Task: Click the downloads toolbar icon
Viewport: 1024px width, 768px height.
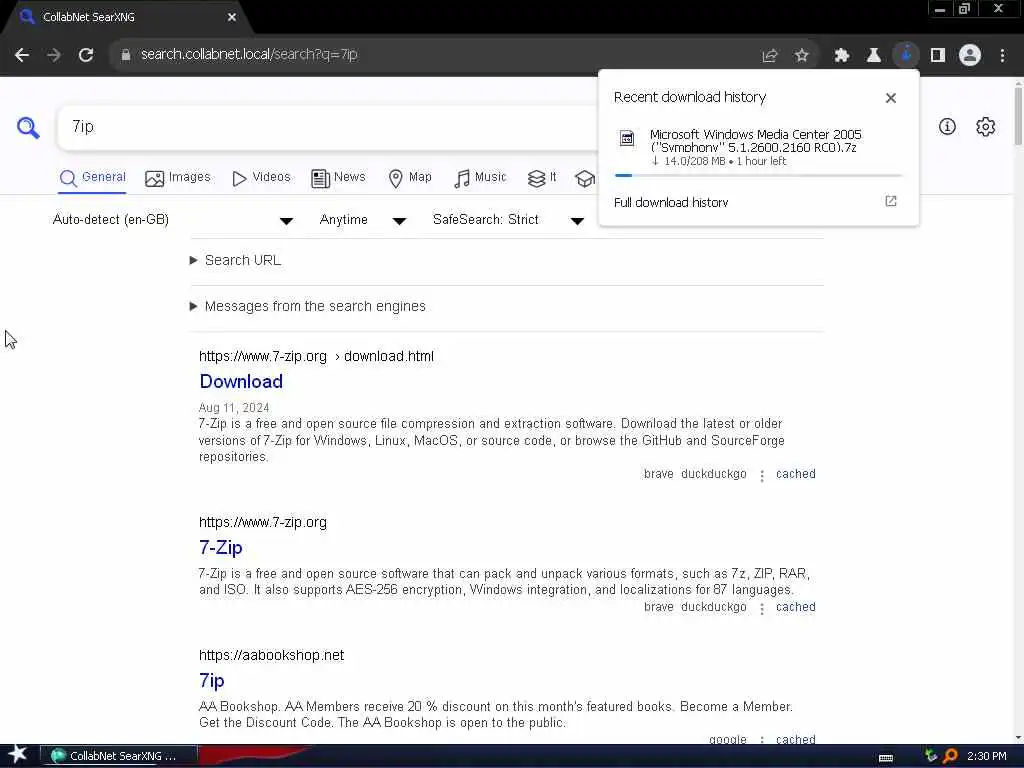Action: point(906,56)
